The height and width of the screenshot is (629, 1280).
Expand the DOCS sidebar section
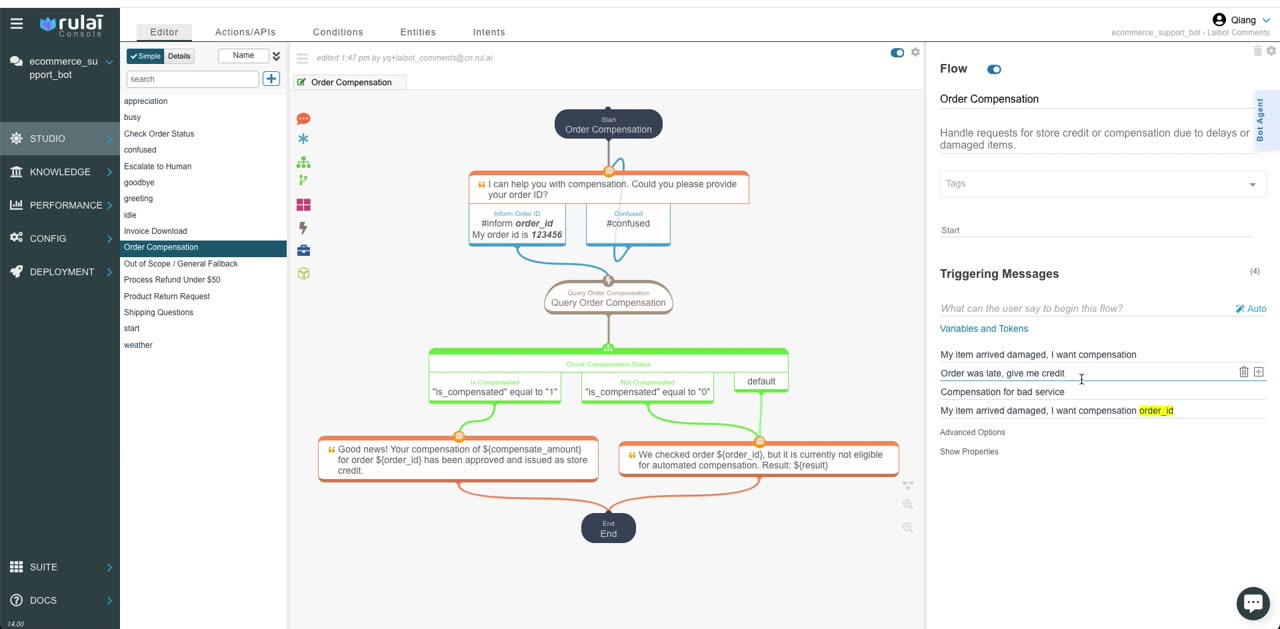(x=60, y=600)
